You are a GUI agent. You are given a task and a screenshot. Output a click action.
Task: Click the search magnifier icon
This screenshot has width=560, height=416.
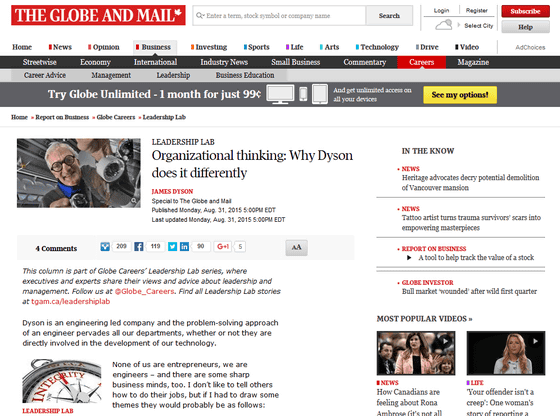[x=200, y=15]
